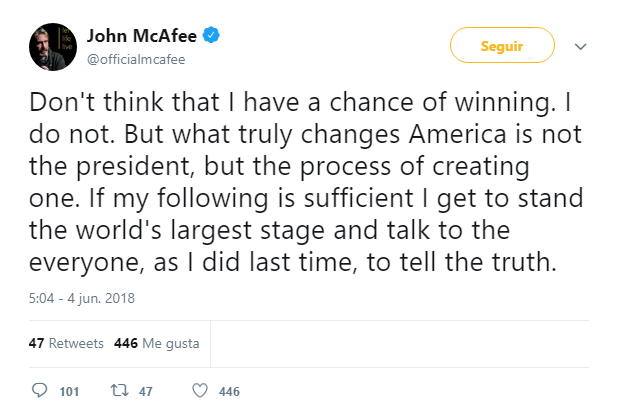Open the John McAfee name link

coord(144,37)
